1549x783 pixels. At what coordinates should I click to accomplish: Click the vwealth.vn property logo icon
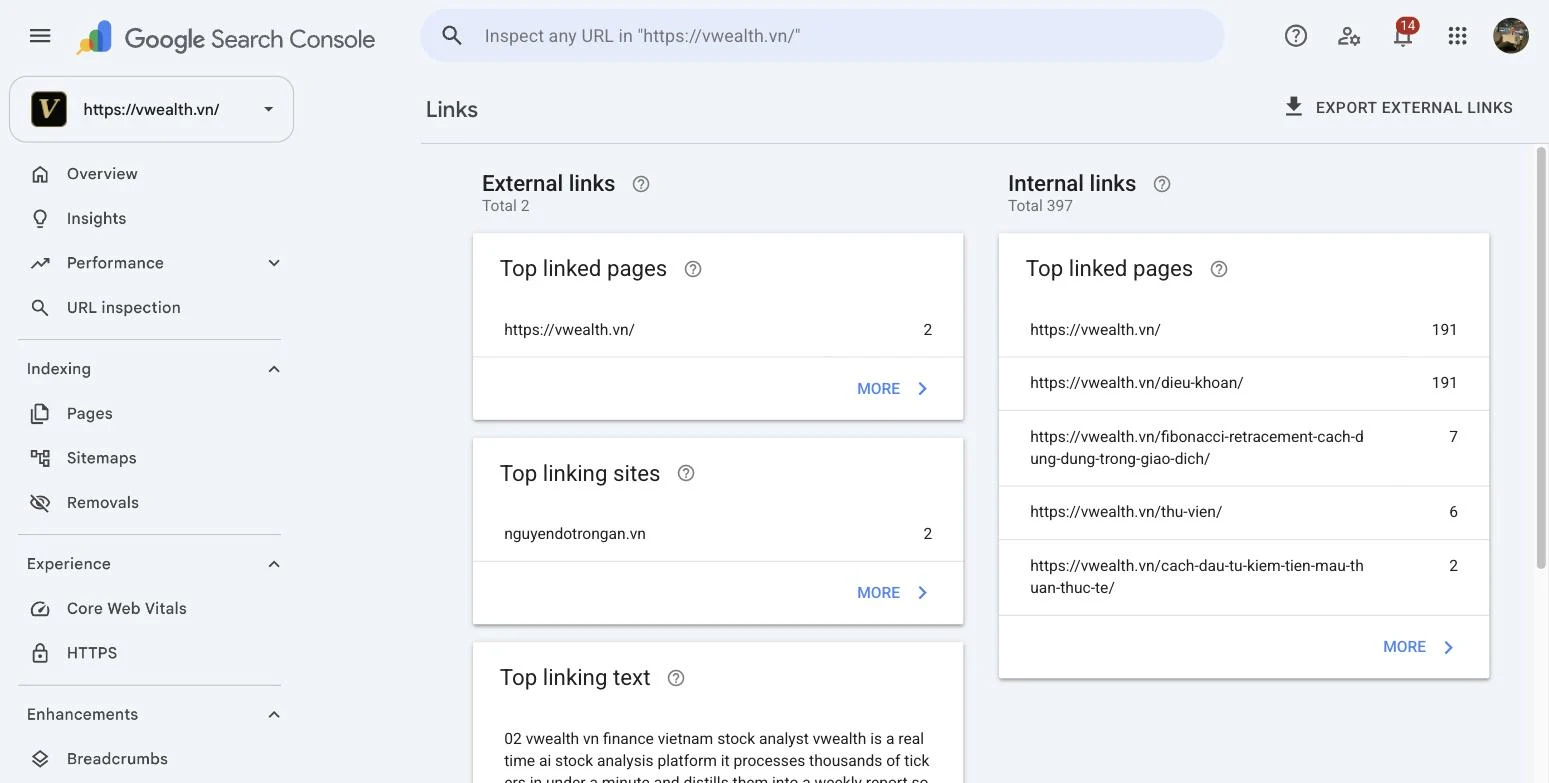tap(49, 109)
